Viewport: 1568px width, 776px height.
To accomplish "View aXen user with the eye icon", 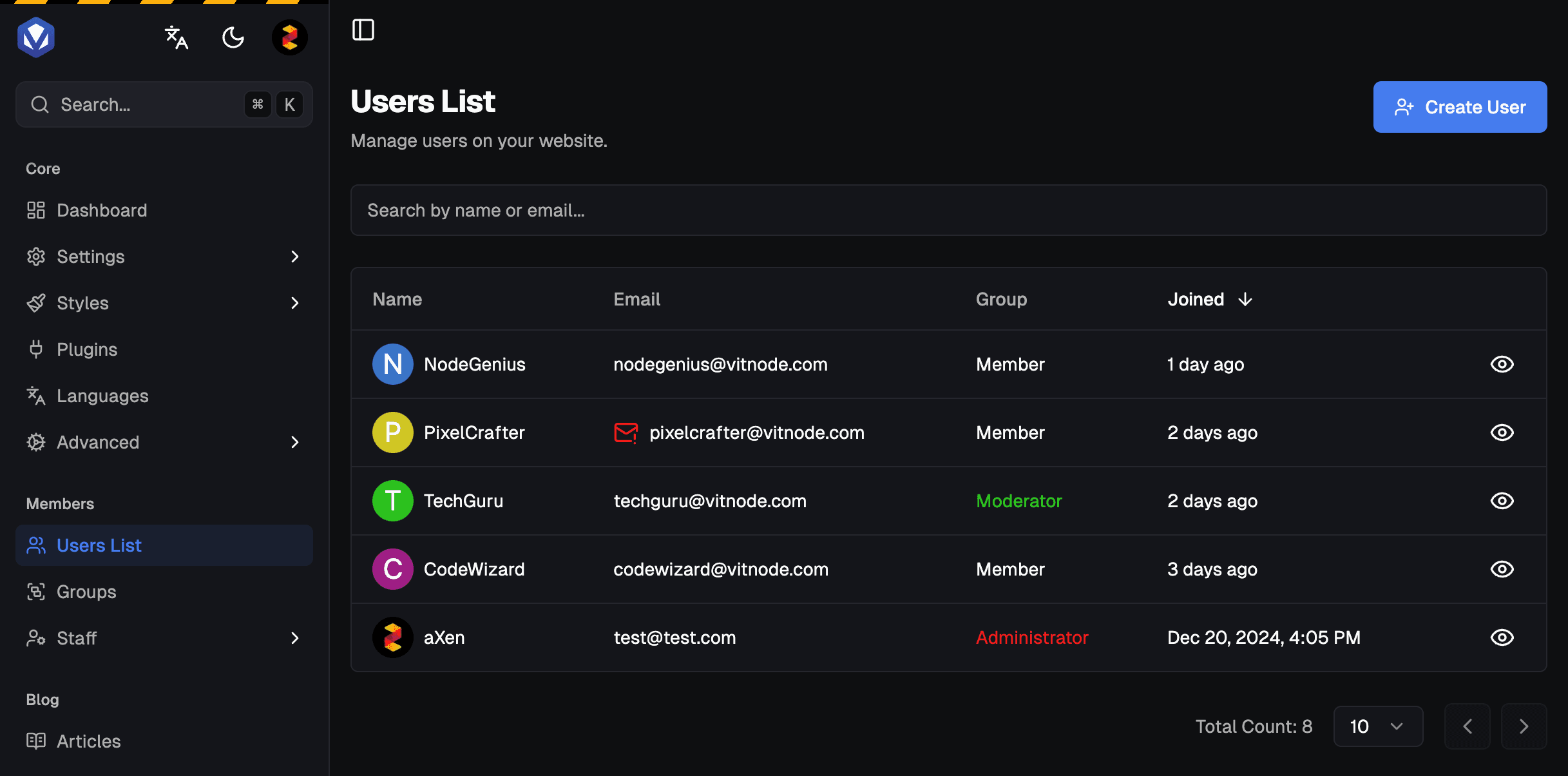I will click(1502, 637).
